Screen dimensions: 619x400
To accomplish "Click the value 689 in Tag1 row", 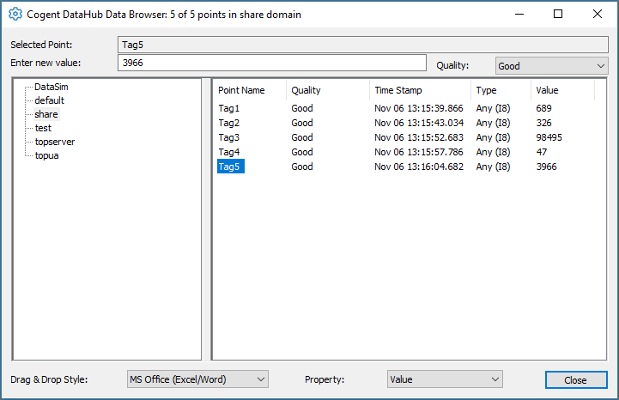I will click(544, 108).
